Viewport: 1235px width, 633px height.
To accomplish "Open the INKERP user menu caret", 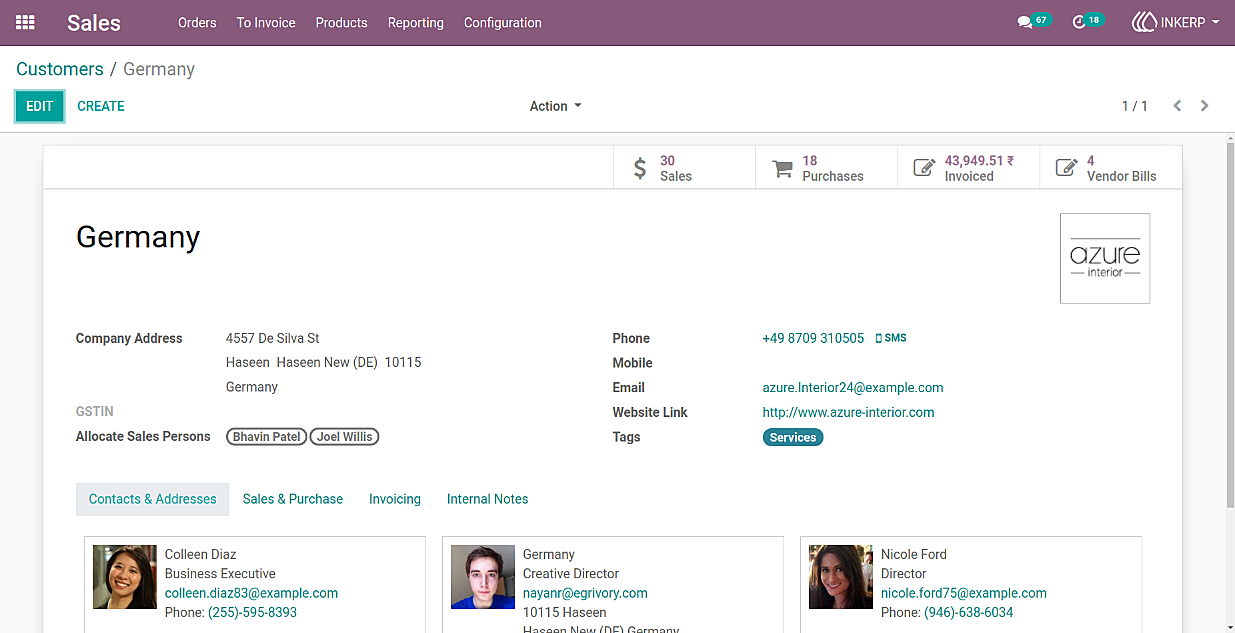I will click(1215, 22).
